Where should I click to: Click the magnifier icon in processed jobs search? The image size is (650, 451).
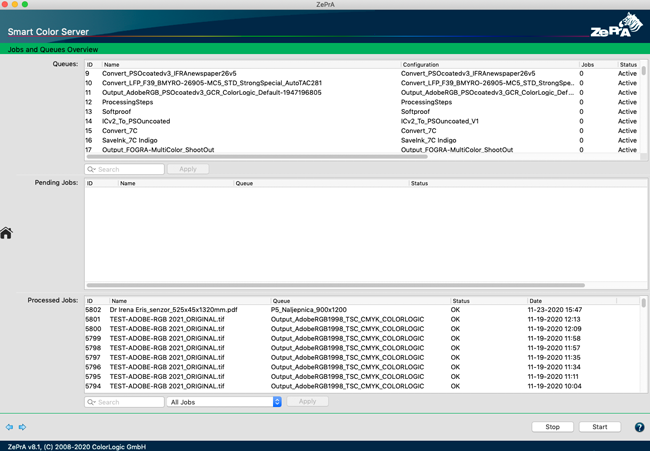click(91, 402)
